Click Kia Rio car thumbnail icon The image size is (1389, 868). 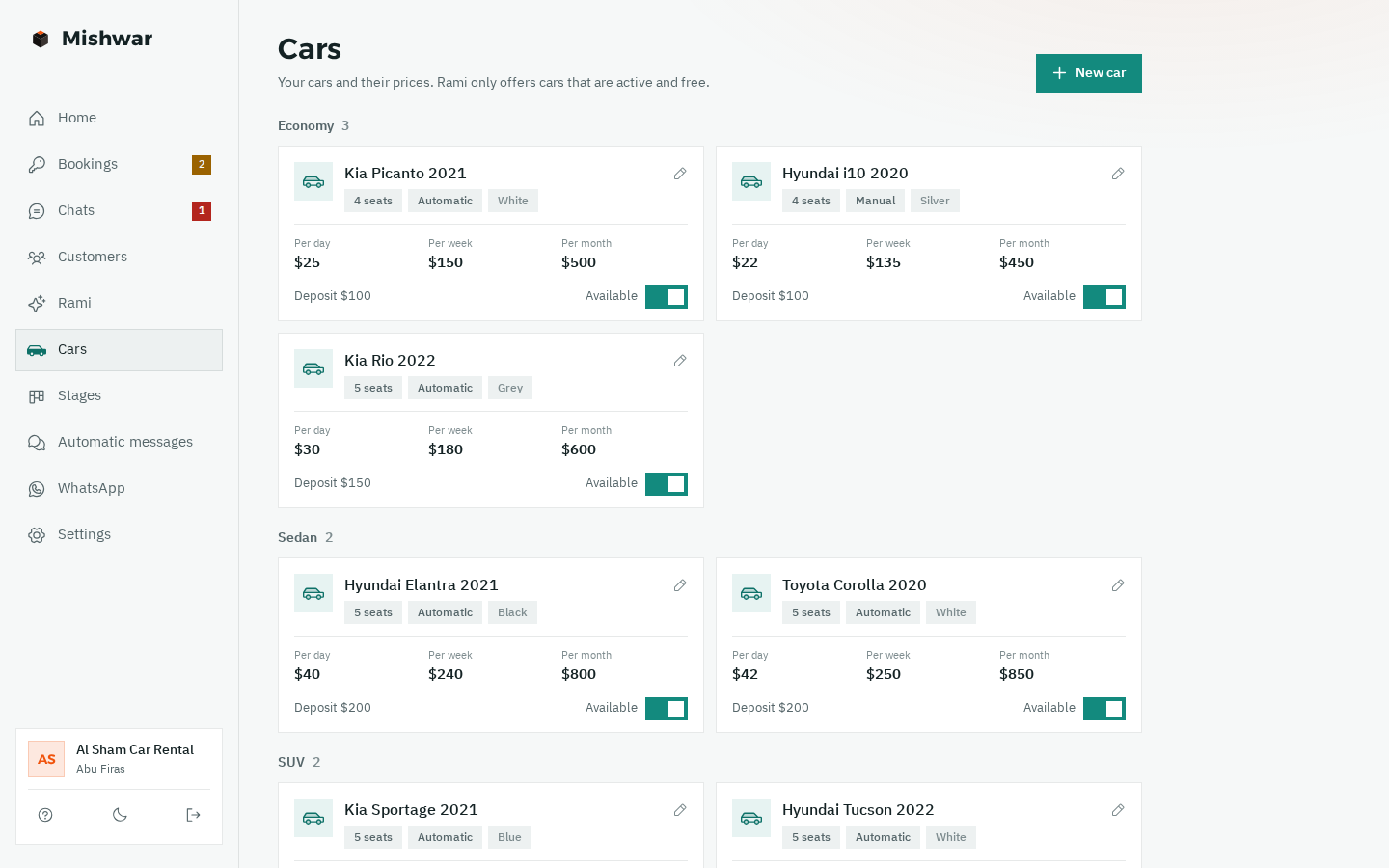point(313,368)
